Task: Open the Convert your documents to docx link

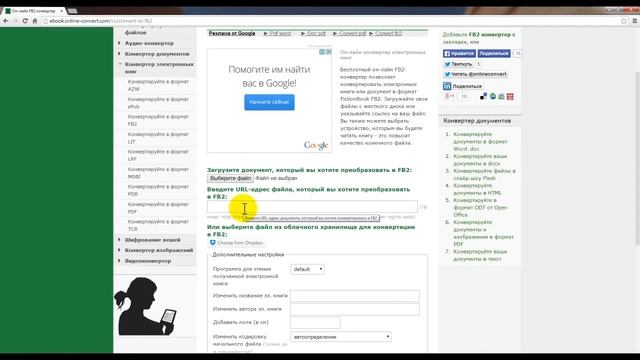Action: pos(480,160)
